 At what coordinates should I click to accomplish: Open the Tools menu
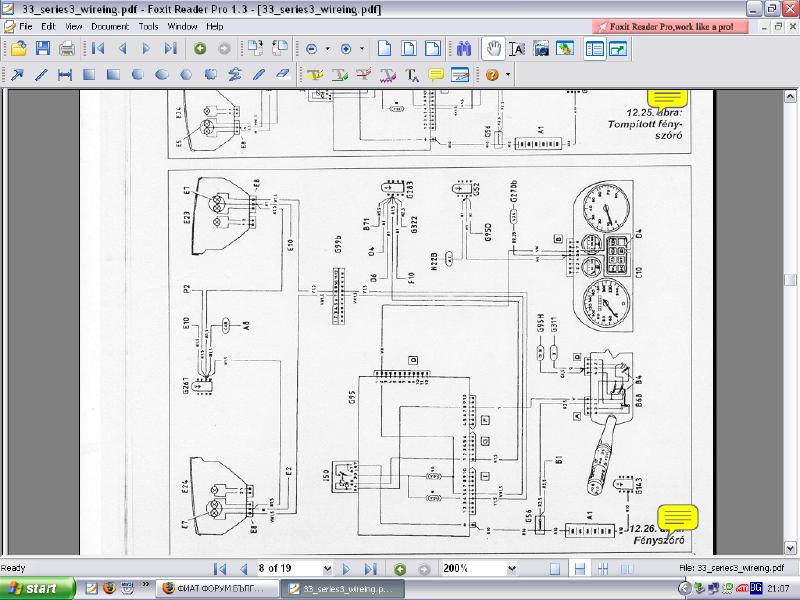[148, 26]
